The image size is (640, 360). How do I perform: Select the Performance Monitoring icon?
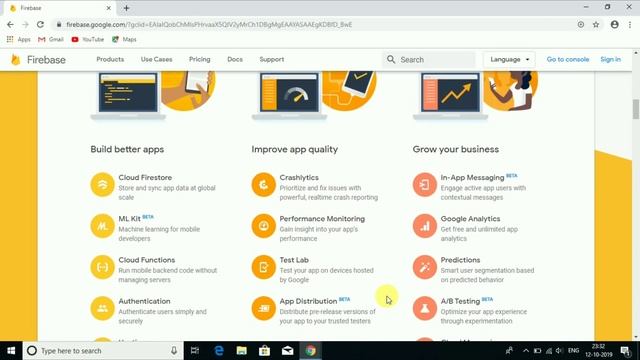click(264, 226)
